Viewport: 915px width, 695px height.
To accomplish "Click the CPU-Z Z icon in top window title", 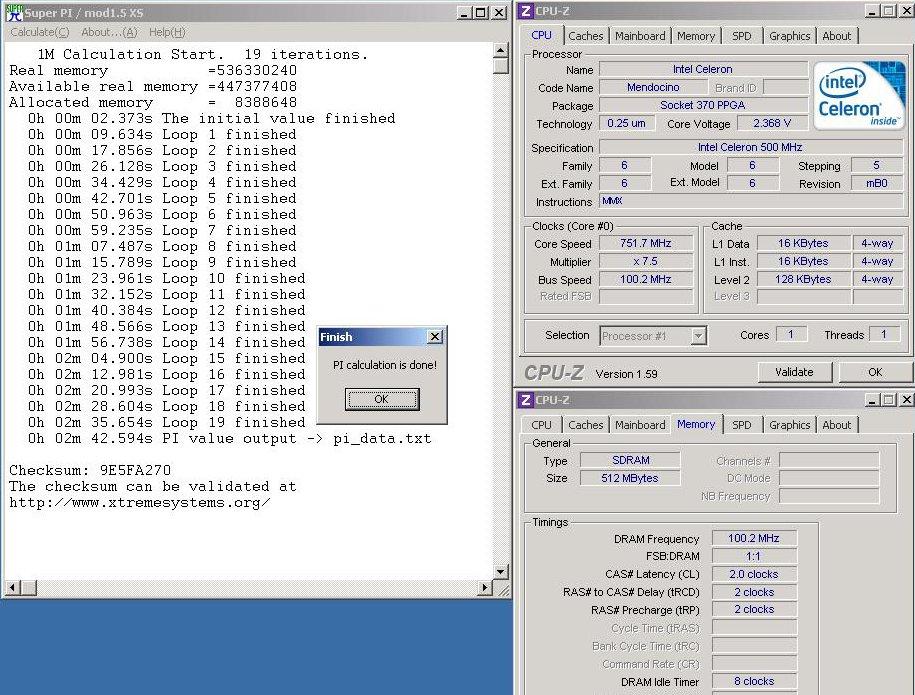I will tap(526, 11).
